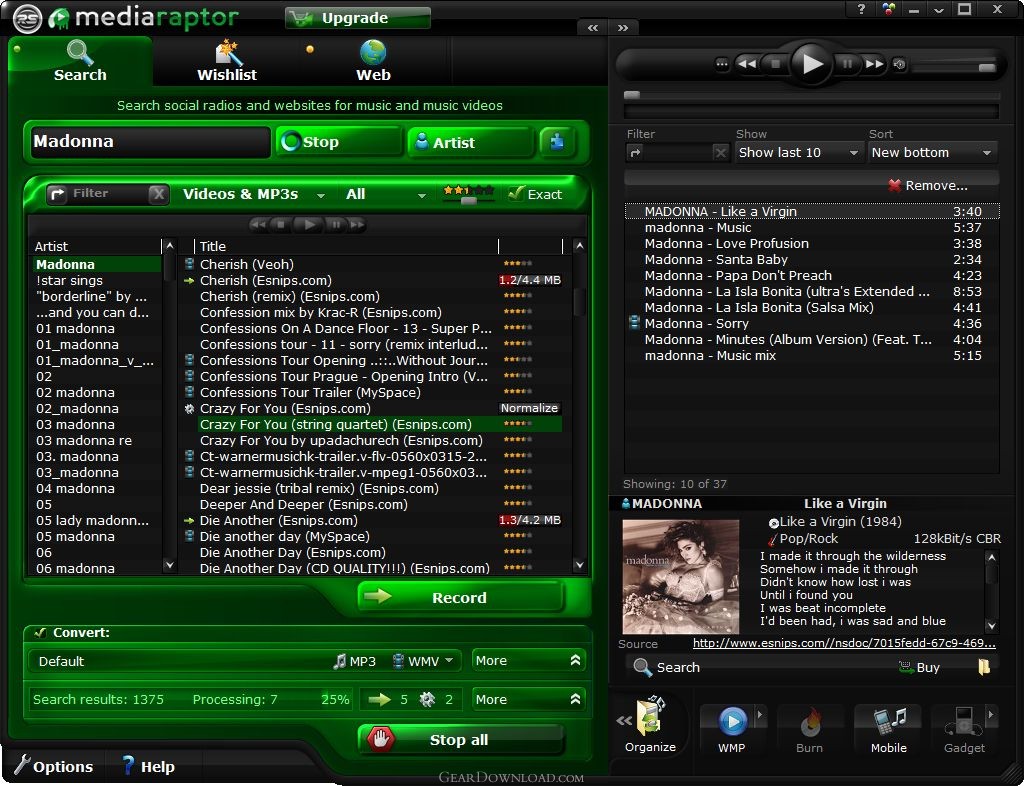Open the WMP side arrow expander
The image size is (1024, 786).
pyautogui.click(x=759, y=715)
